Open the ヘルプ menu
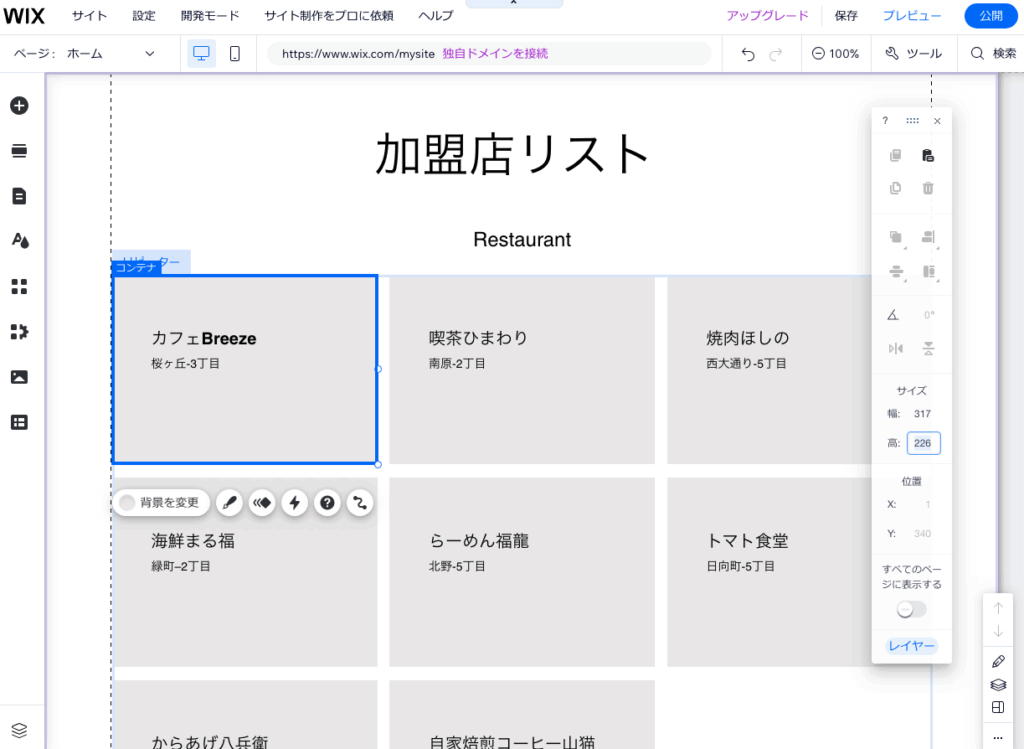This screenshot has height=749, width=1024. click(435, 15)
